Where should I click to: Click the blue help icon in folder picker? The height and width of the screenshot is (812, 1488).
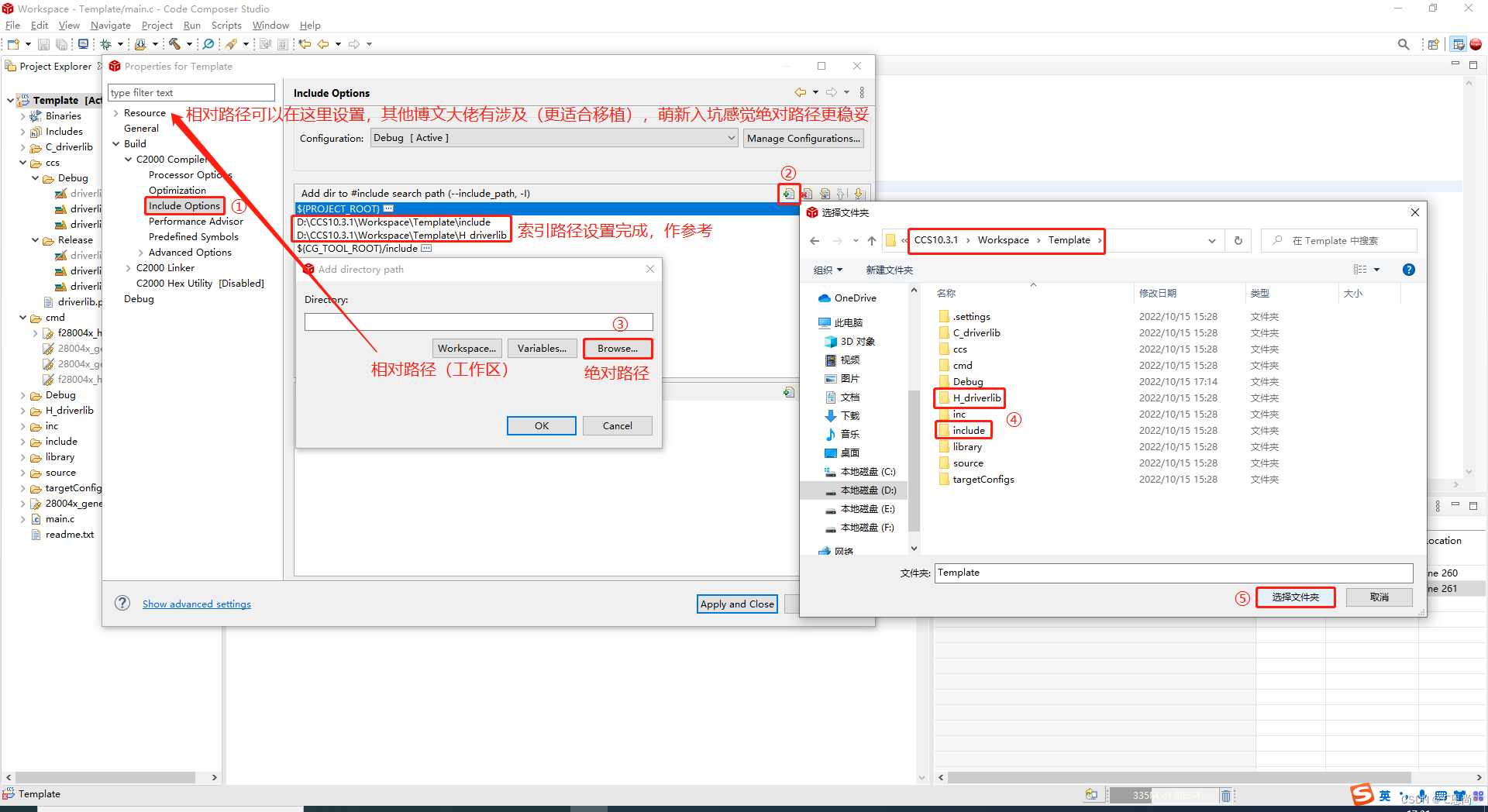pos(1409,270)
